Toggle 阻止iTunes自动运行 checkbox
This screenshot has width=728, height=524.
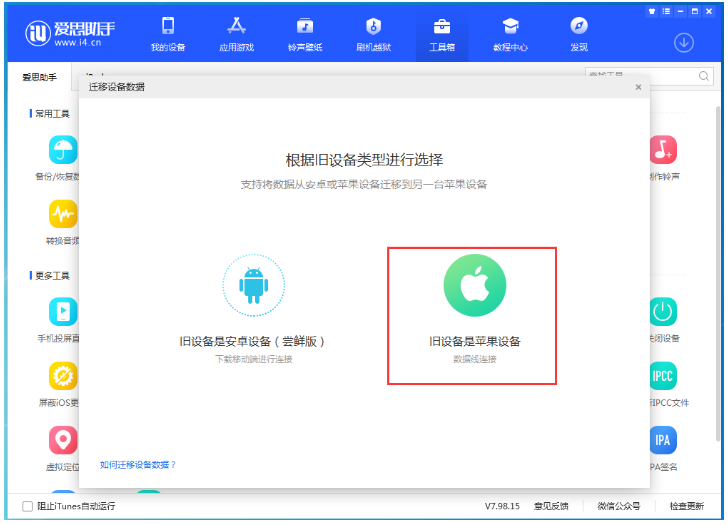[x=27, y=506]
